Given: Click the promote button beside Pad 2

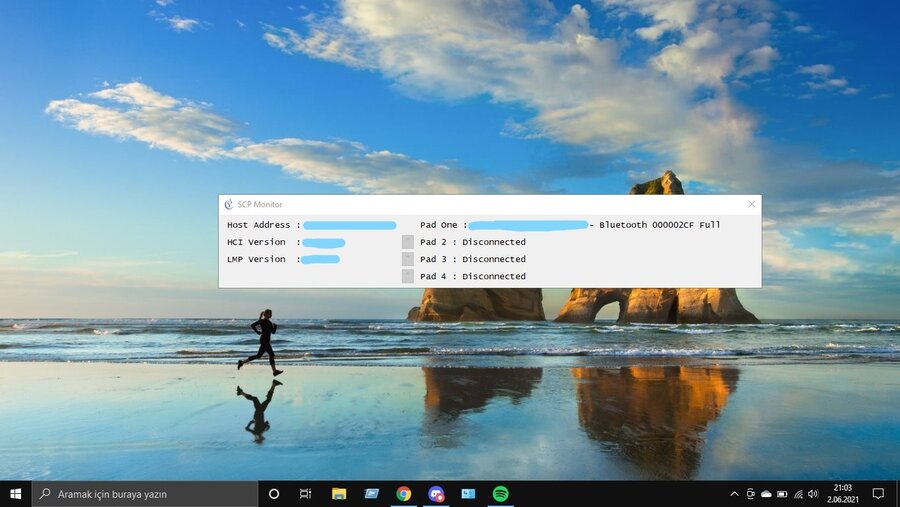Looking at the screenshot, I should [408, 242].
